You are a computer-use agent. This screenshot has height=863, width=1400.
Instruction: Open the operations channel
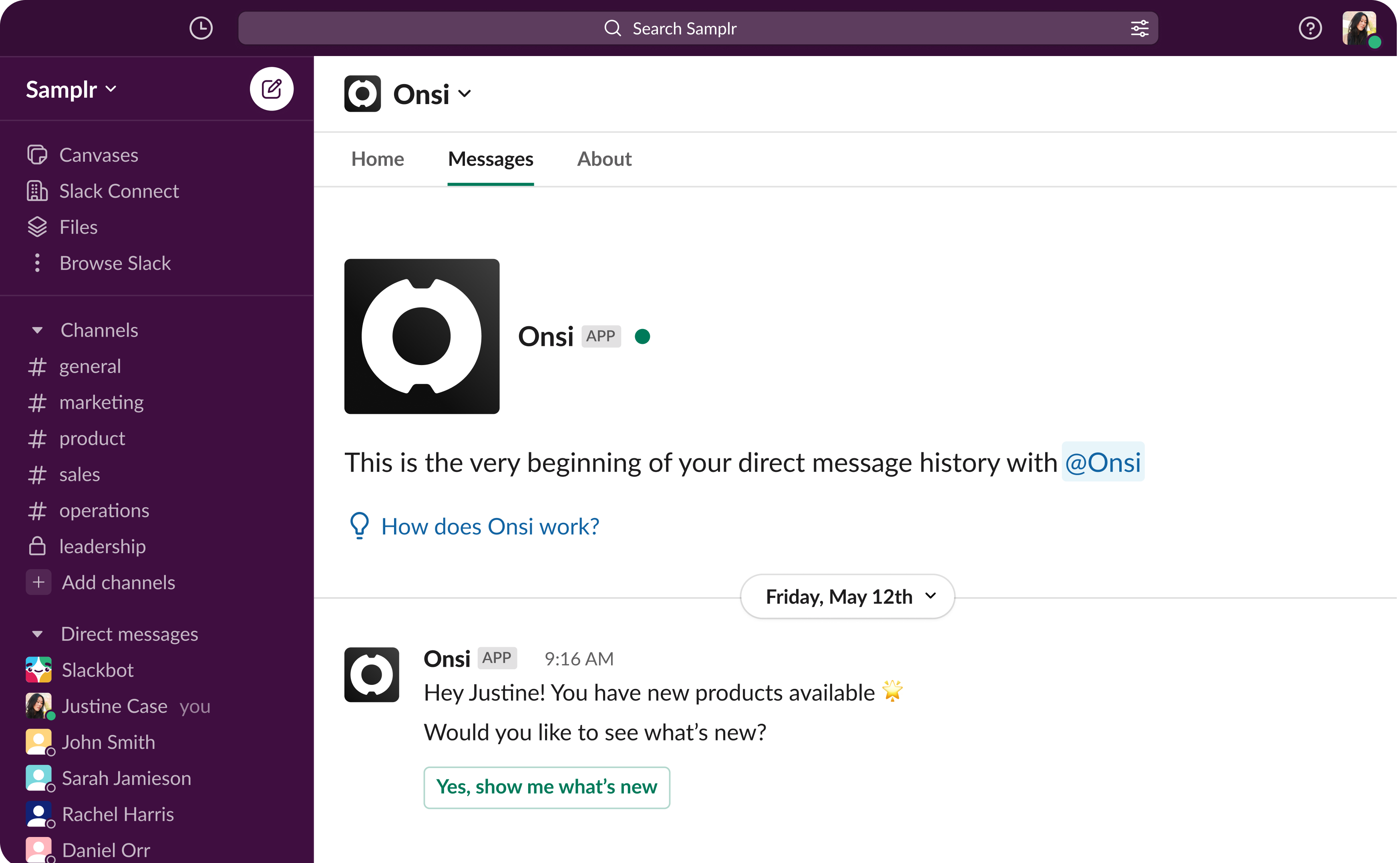[104, 510]
